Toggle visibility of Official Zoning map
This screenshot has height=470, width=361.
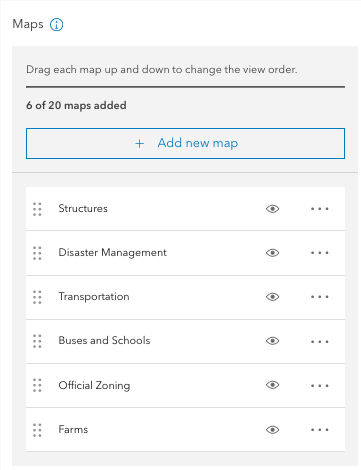[x=272, y=385]
